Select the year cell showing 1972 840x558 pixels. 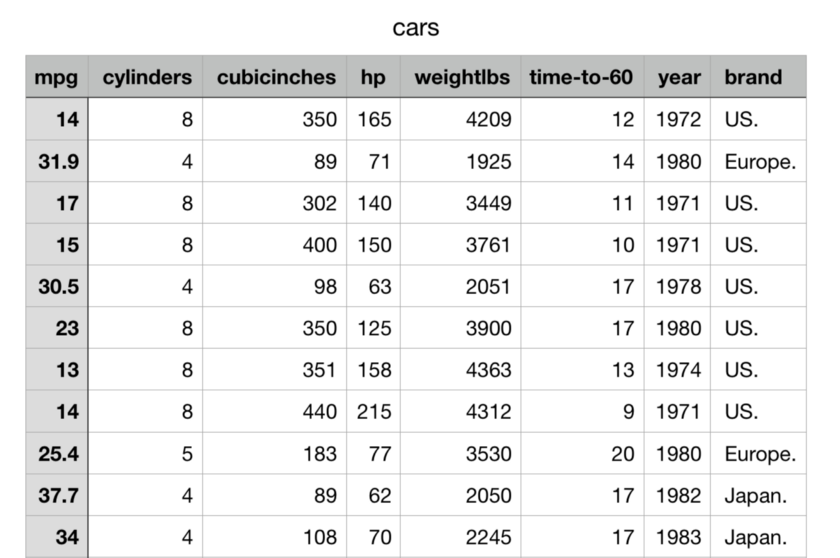point(679,120)
